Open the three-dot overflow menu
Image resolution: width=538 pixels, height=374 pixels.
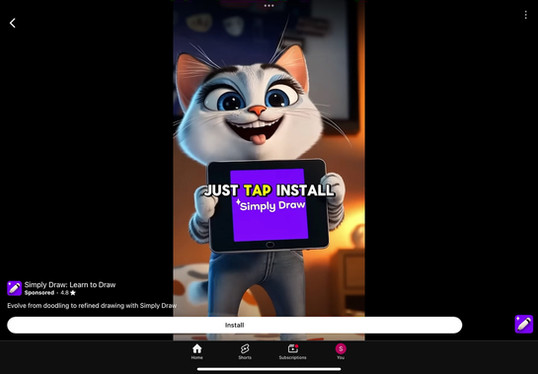526,15
